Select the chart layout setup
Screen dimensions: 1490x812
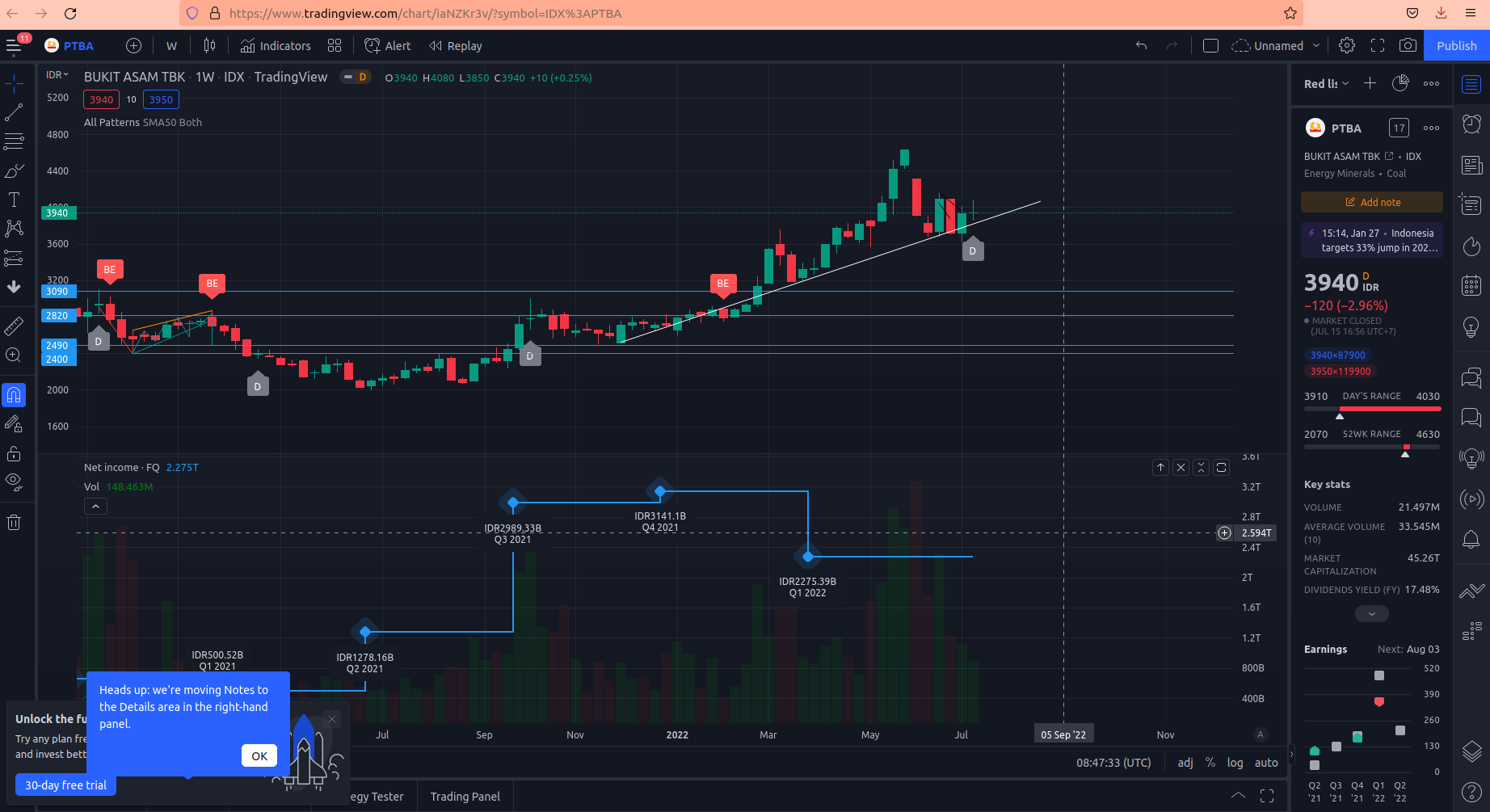click(x=1210, y=46)
